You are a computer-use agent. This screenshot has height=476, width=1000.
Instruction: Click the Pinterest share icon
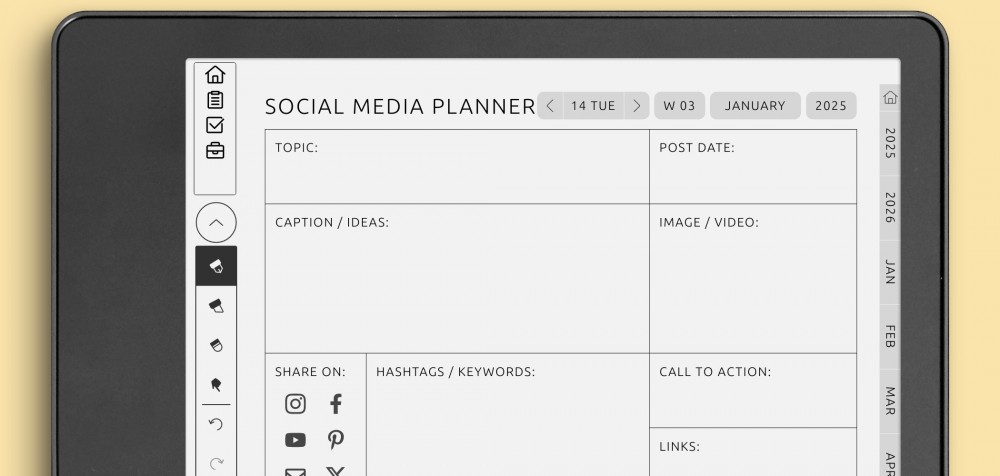[336, 440]
